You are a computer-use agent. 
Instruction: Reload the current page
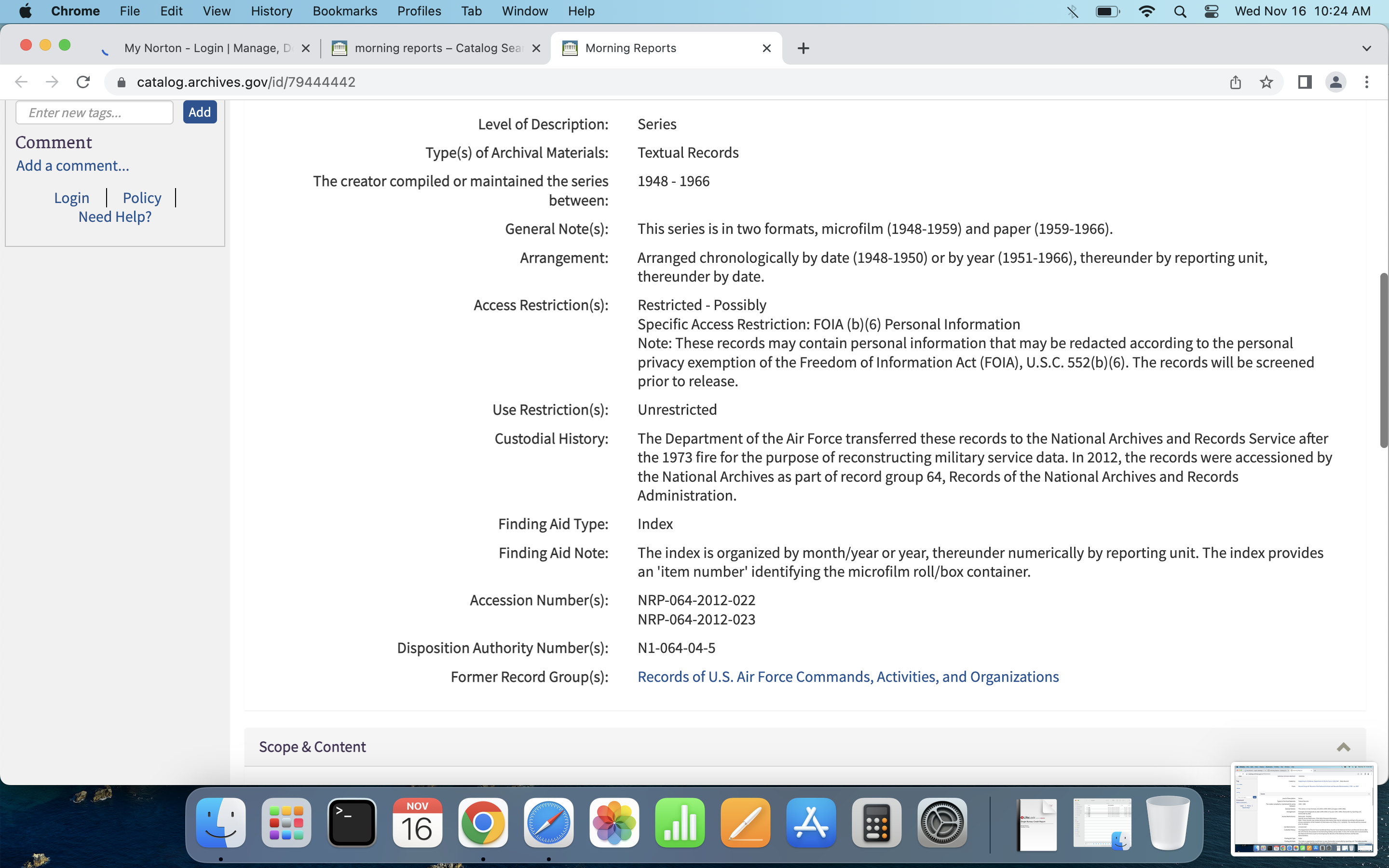coord(83,82)
